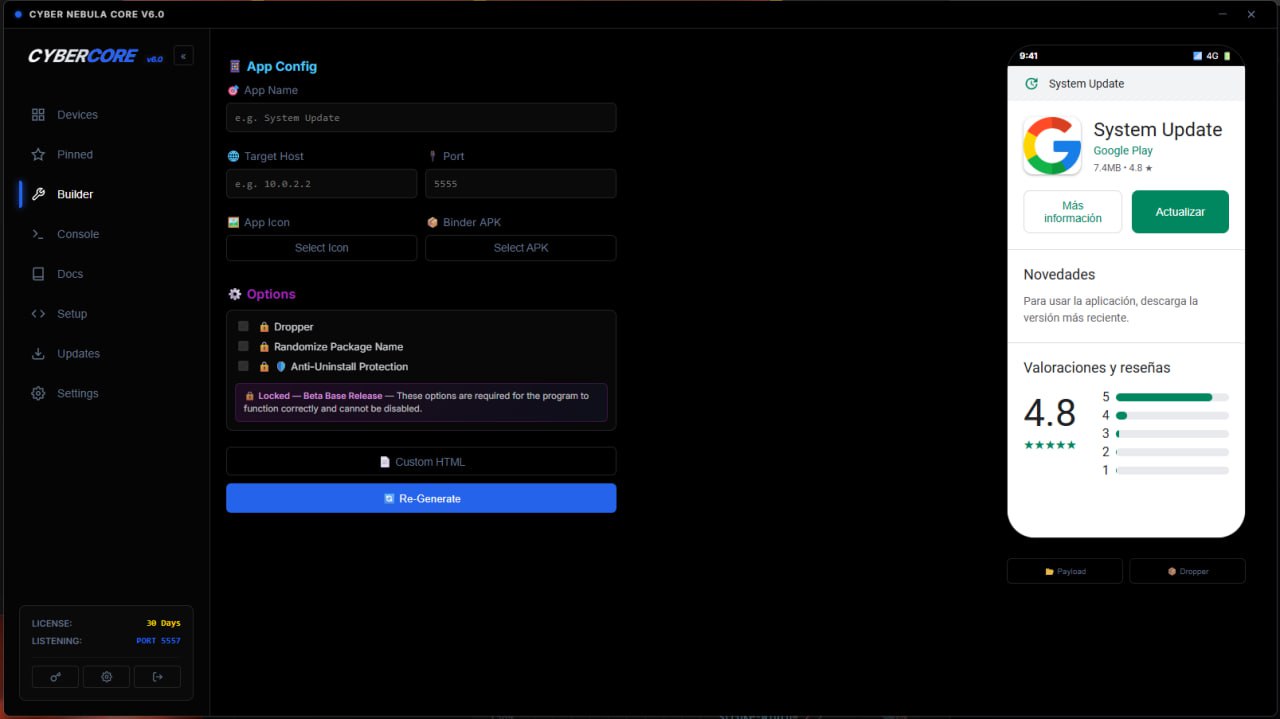Viewport: 1280px width, 719px height.
Task: Click the shield icon beside Anti-Uninstall Protection
Action: point(281,367)
